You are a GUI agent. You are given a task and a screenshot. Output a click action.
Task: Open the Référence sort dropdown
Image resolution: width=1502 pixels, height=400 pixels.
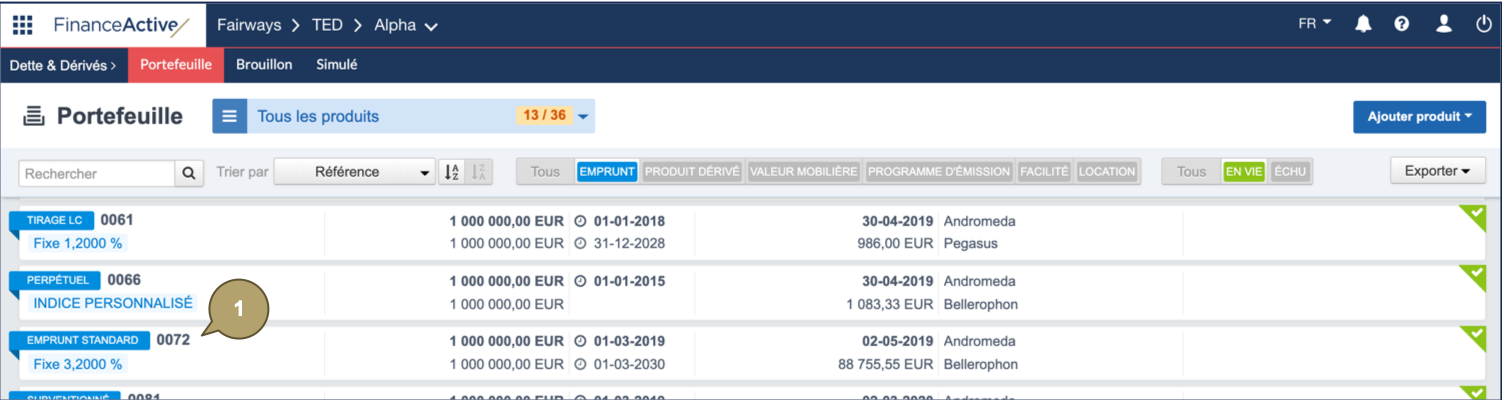click(x=354, y=172)
